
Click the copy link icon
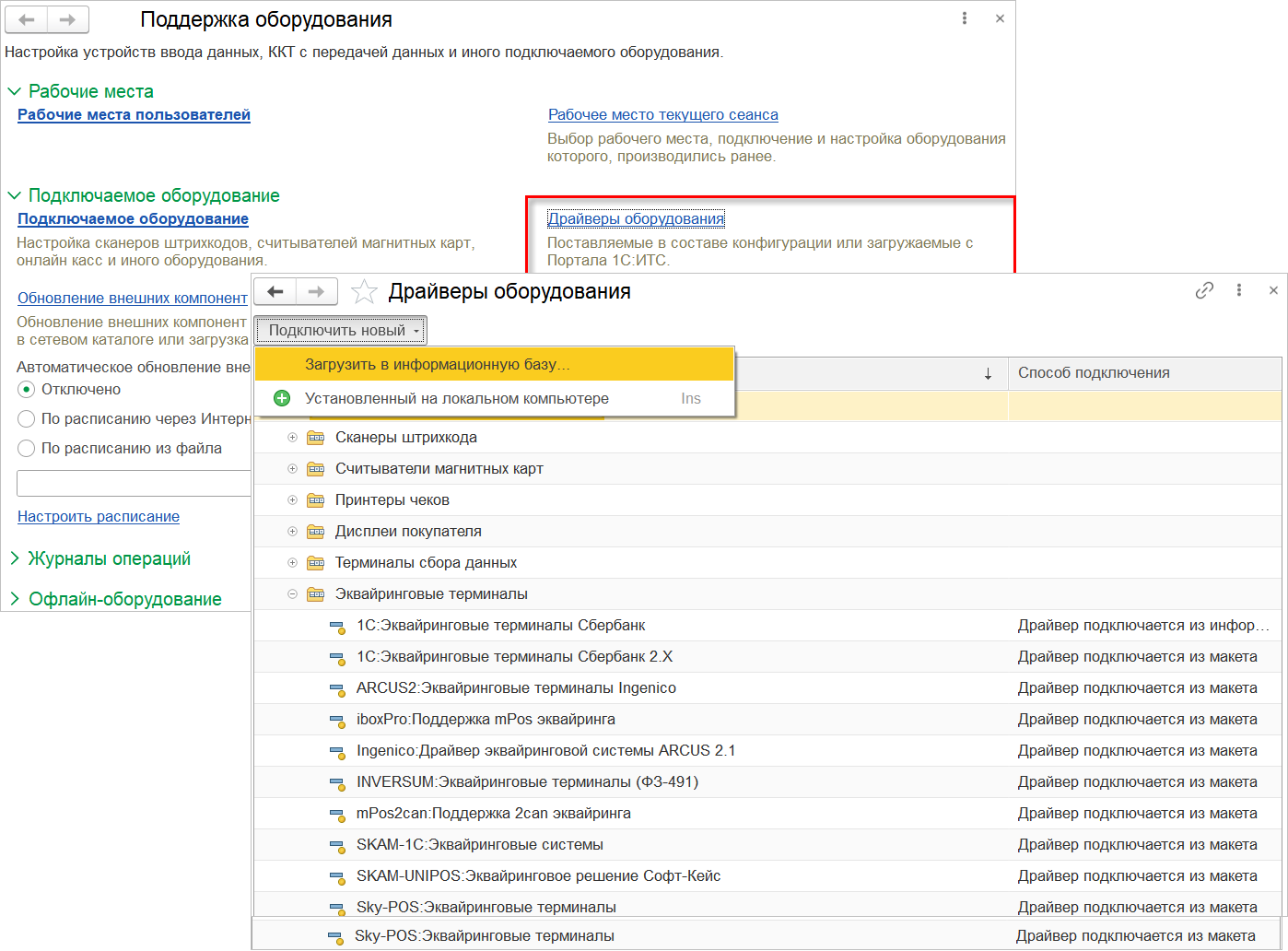[1204, 291]
